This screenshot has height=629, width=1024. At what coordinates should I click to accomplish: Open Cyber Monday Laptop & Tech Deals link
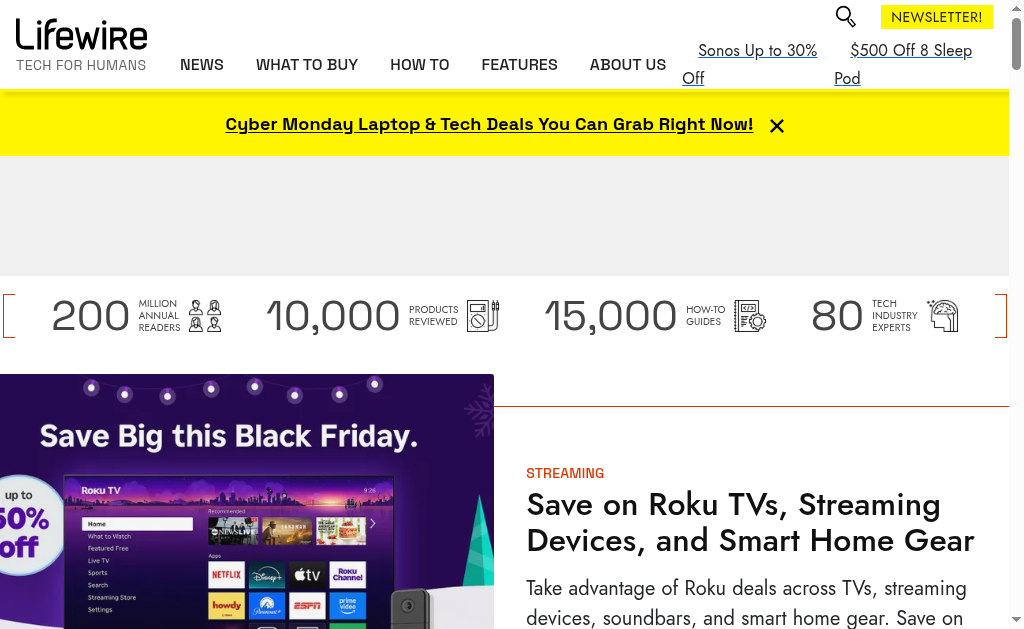[x=489, y=125]
